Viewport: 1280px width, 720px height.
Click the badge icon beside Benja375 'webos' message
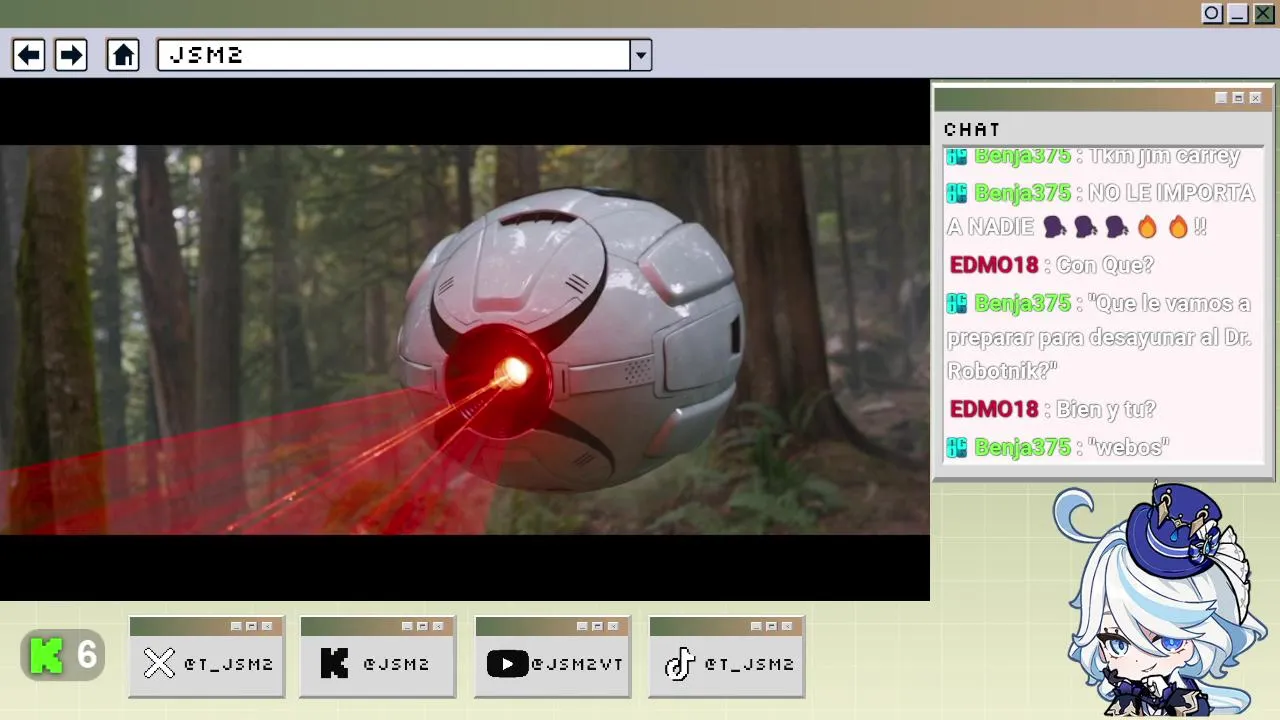957,447
